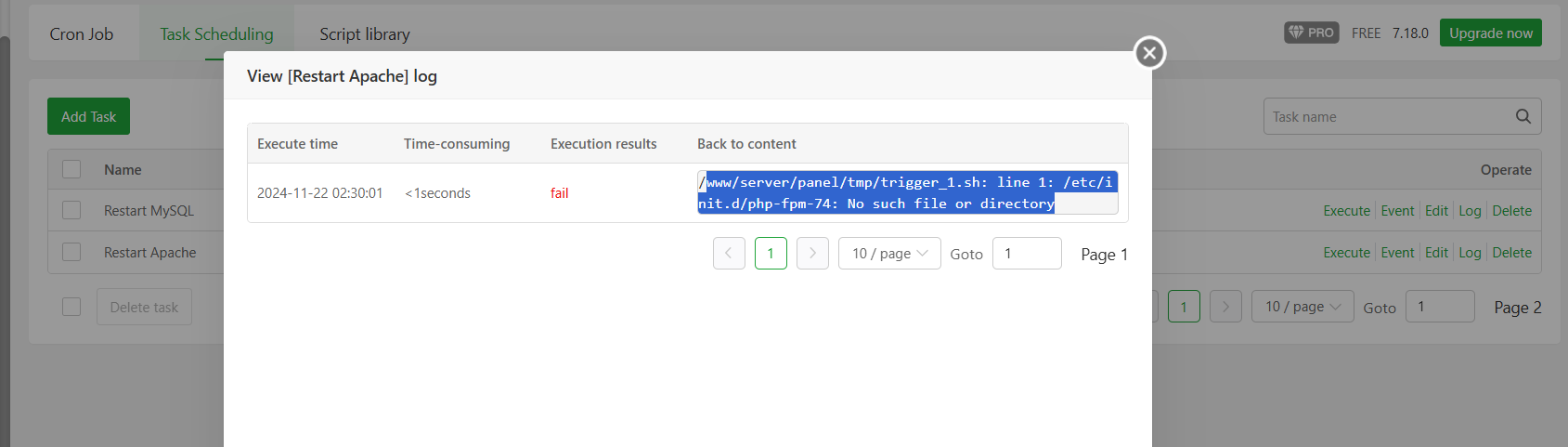
Task: Check the Restart MySQL task checkbox
Action: 71,211
